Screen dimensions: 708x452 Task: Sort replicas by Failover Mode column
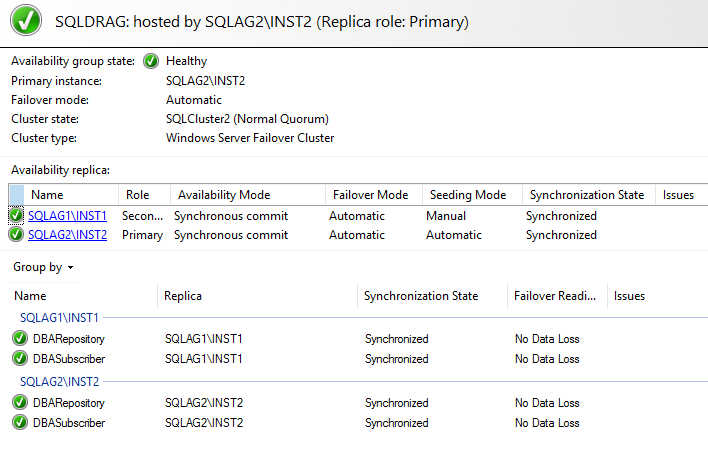pyautogui.click(x=370, y=195)
